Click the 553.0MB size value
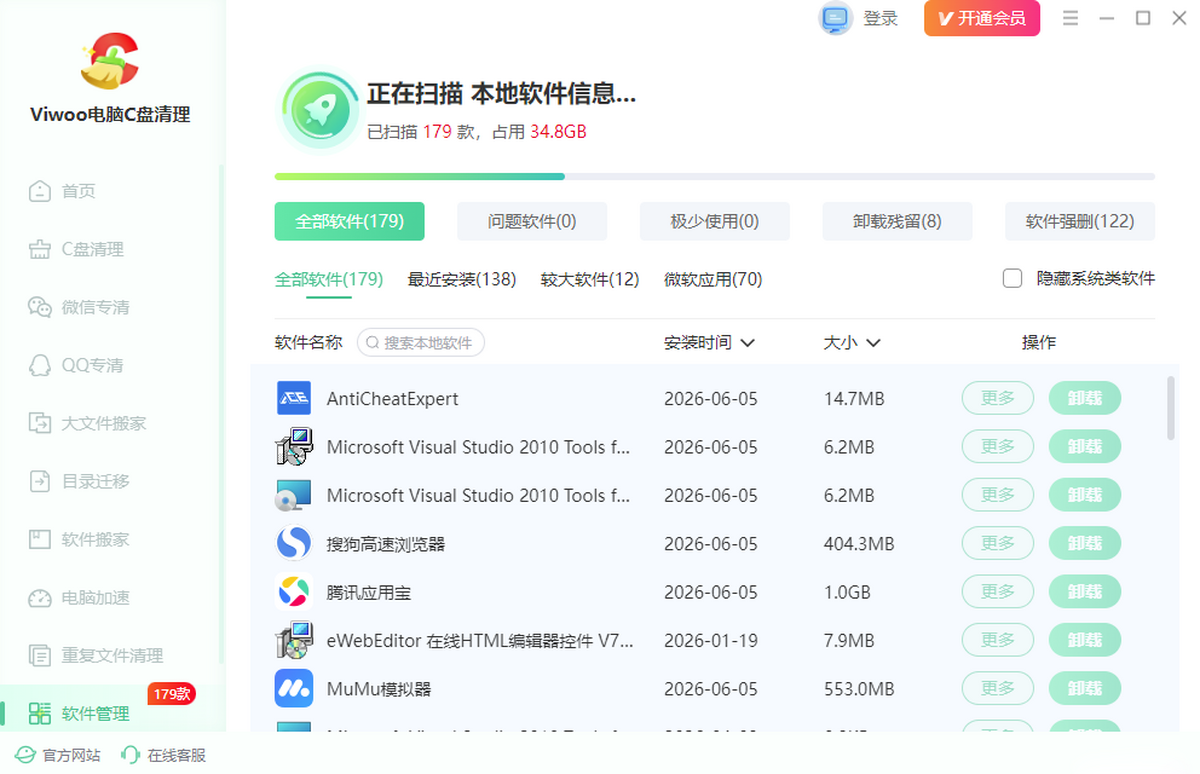1200x774 pixels. [x=859, y=689]
